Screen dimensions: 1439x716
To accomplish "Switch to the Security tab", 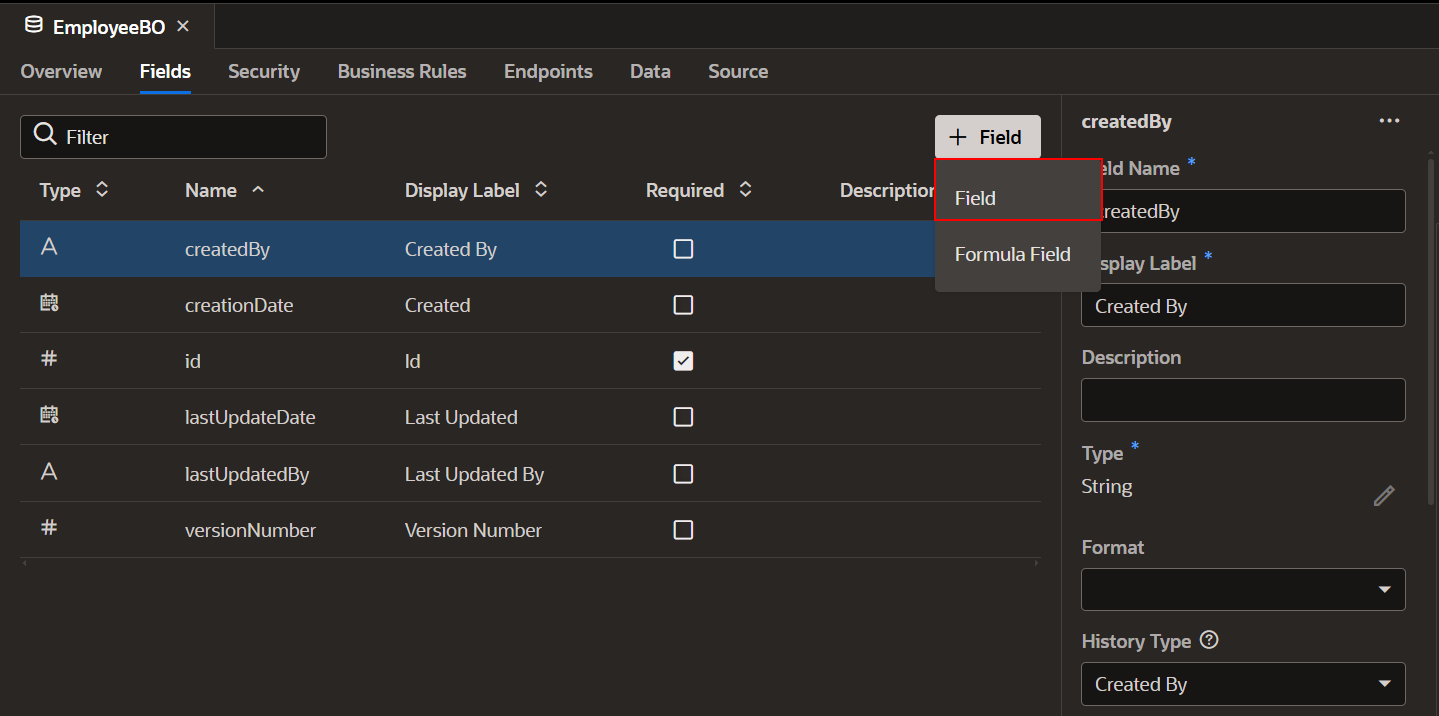I will click(x=264, y=71).
